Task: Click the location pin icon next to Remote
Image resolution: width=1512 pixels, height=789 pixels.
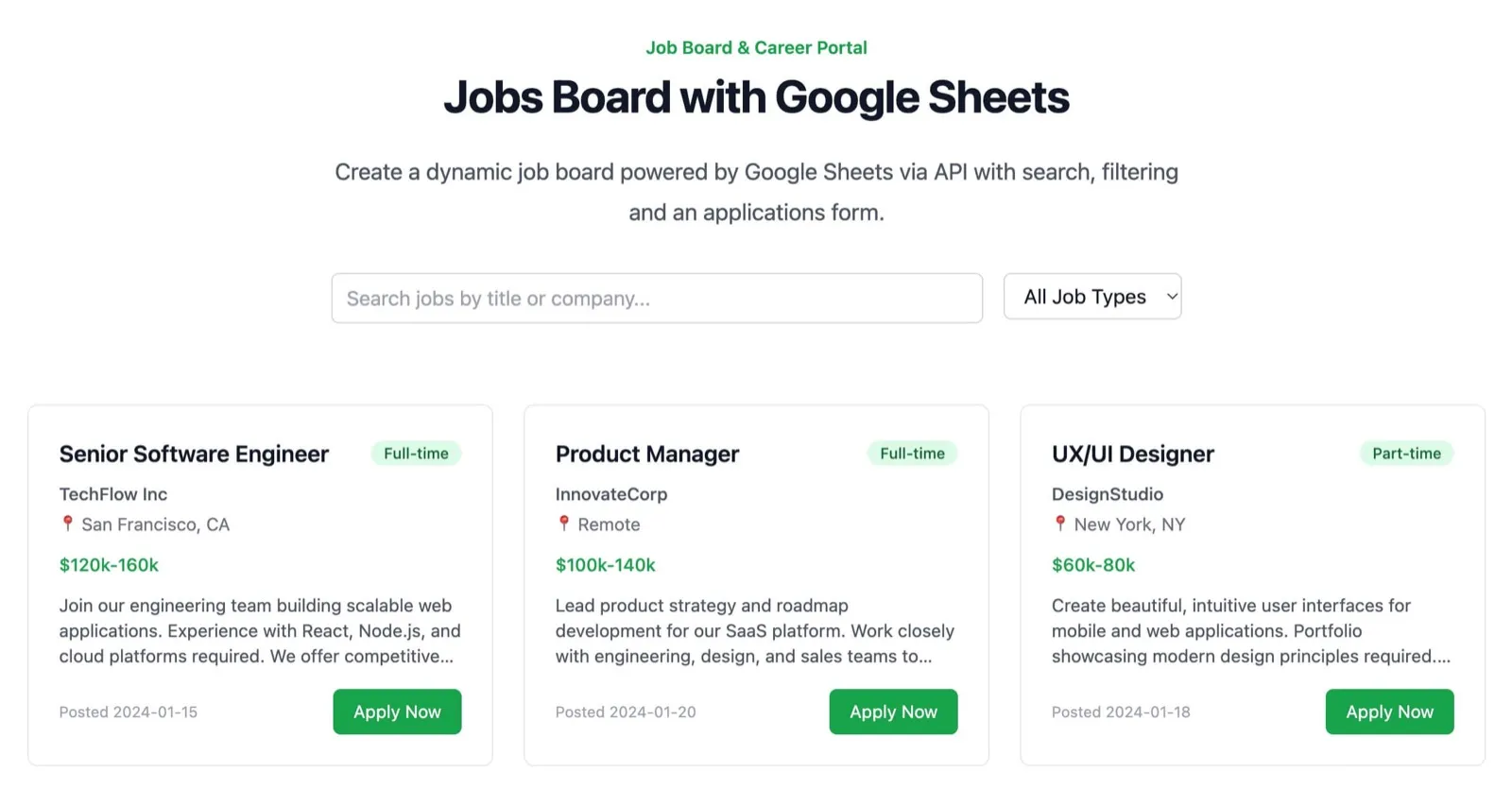Action: coord(563,524)
